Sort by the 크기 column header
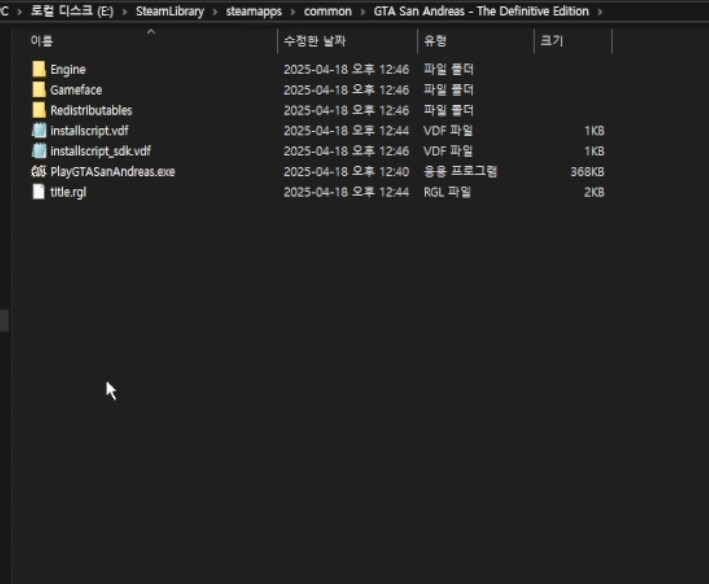 point(551,41)
